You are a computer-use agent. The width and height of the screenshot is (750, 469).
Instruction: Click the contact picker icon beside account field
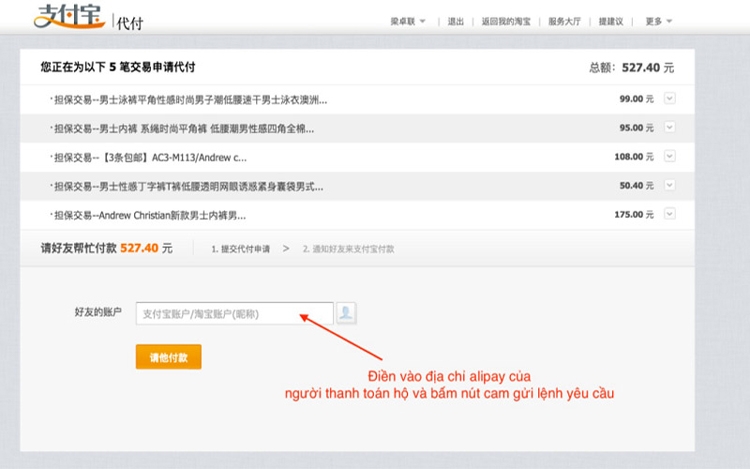[x=346, y=313]
